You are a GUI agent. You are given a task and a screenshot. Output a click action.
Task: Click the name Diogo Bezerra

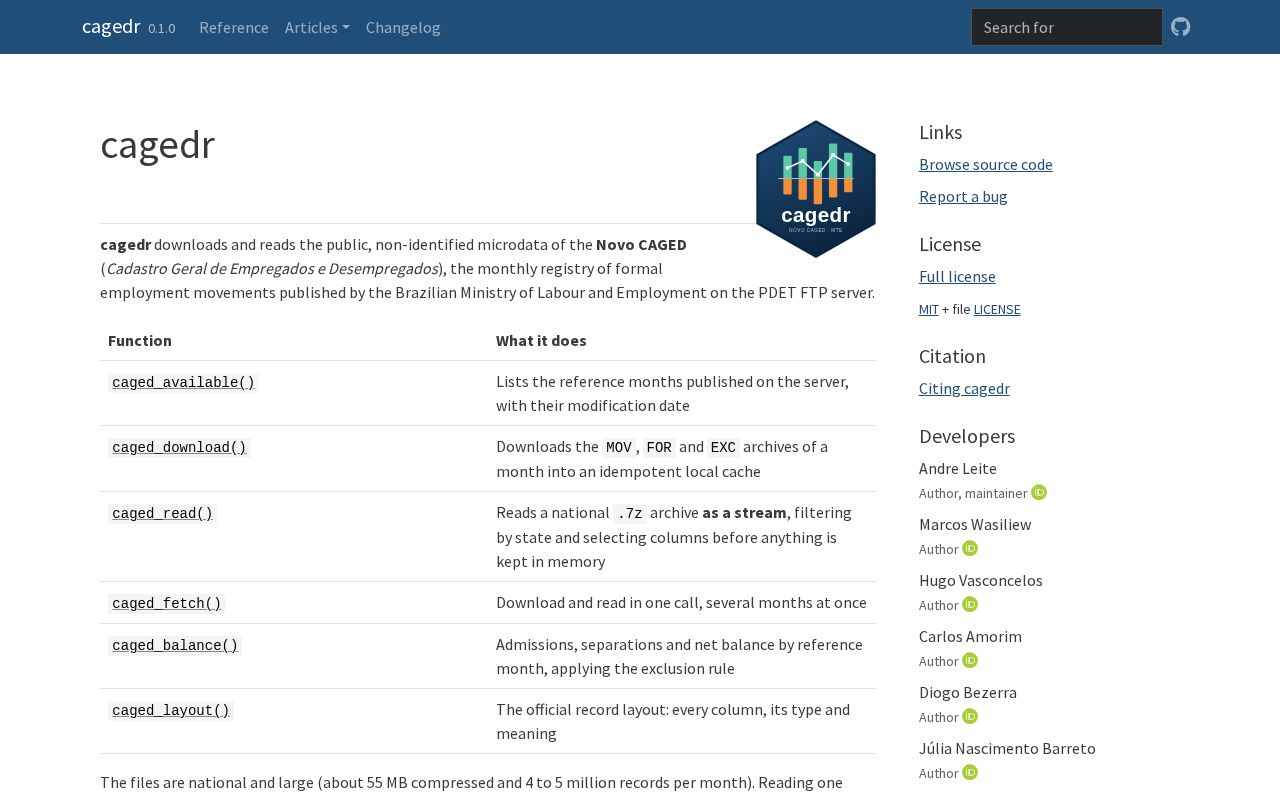968,692
